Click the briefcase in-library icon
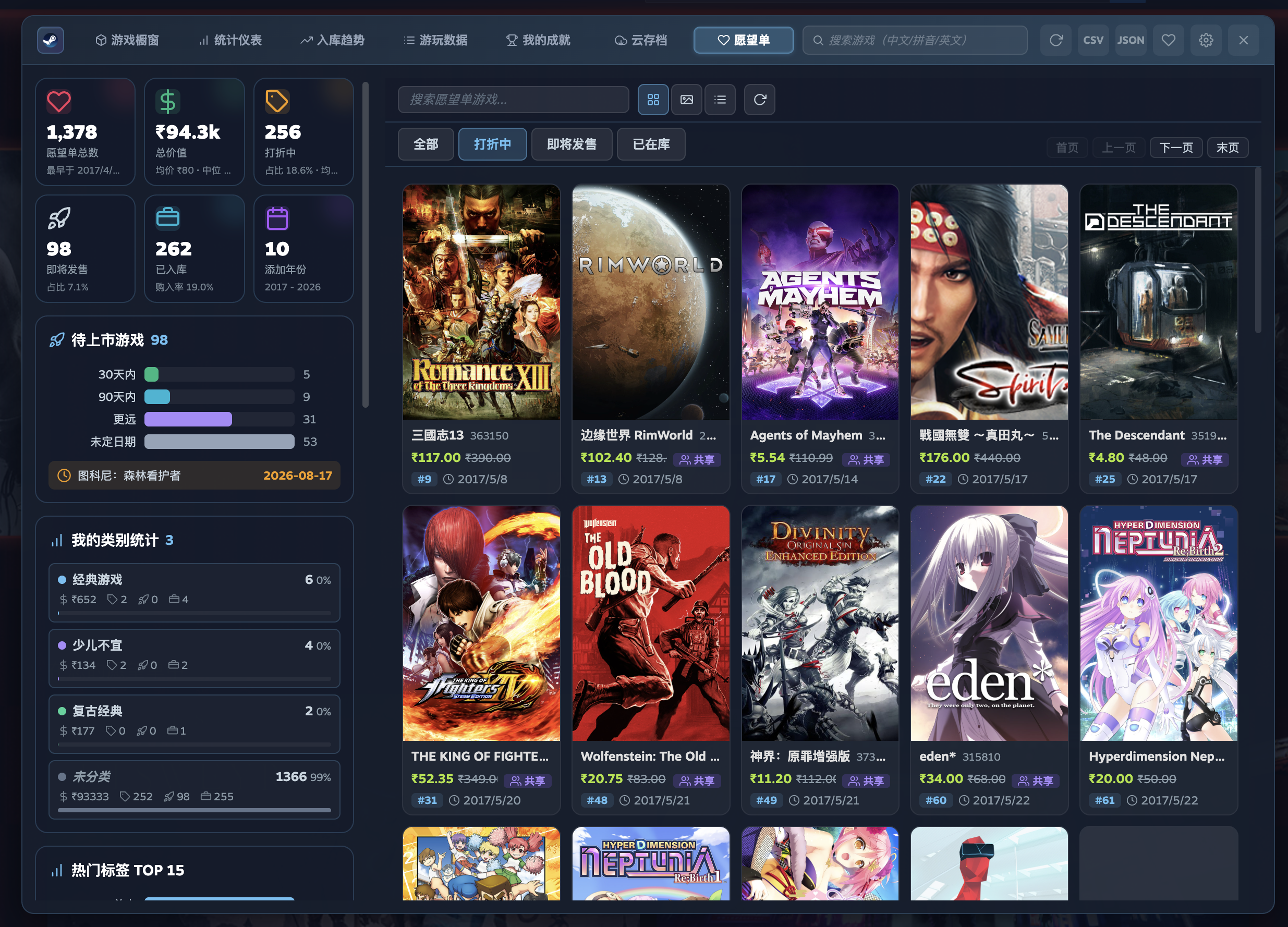This screenshot has width=1288, height=927. (167, 218)
